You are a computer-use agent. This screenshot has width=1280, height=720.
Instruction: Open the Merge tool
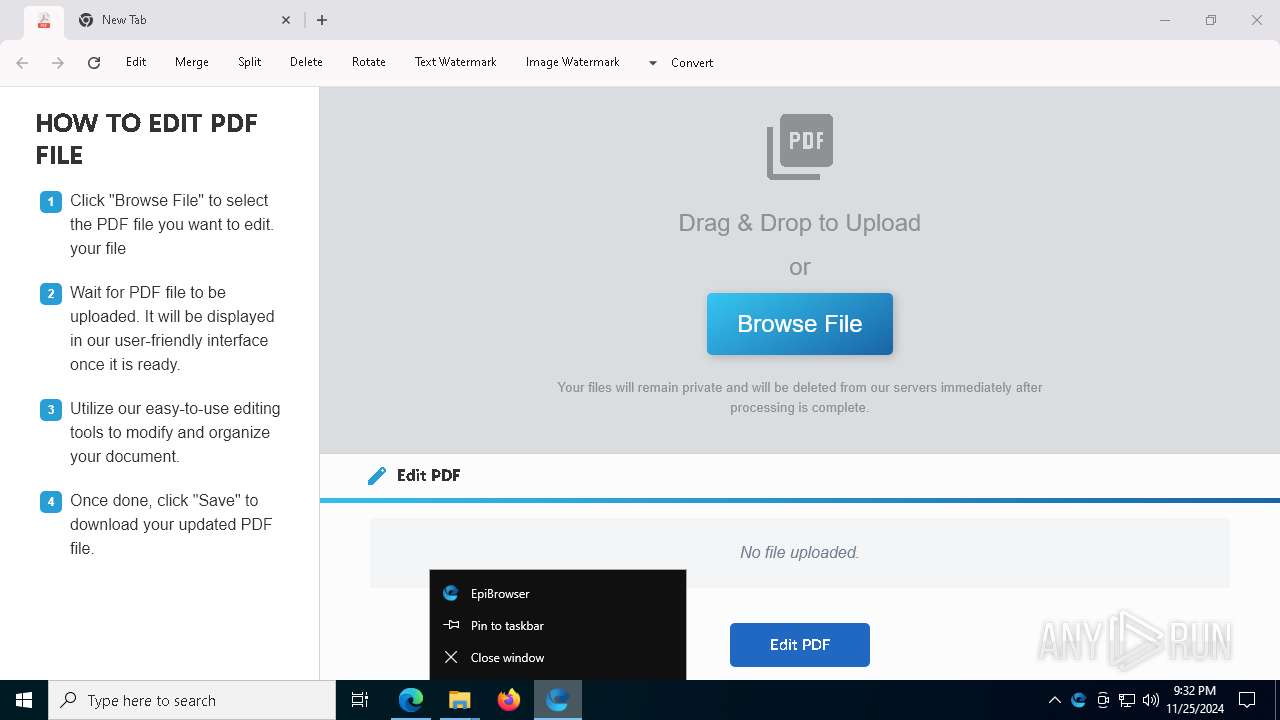click(x=192, y=62)
